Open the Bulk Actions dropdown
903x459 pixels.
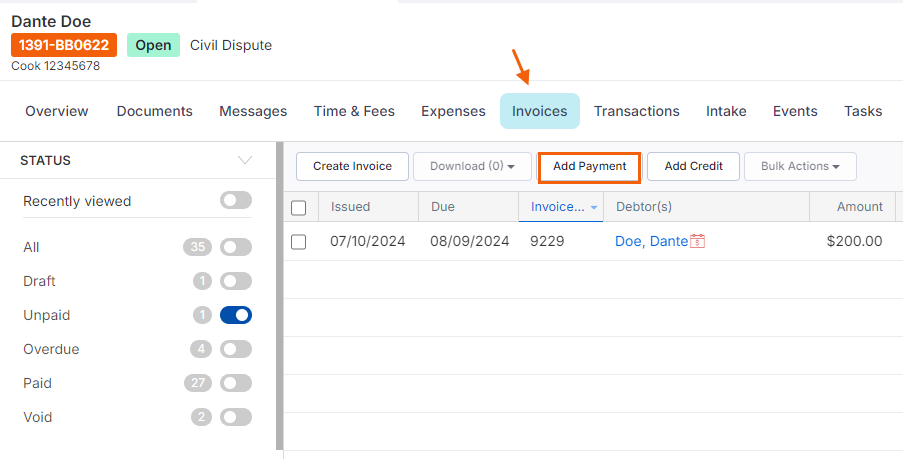click(800, 166)
